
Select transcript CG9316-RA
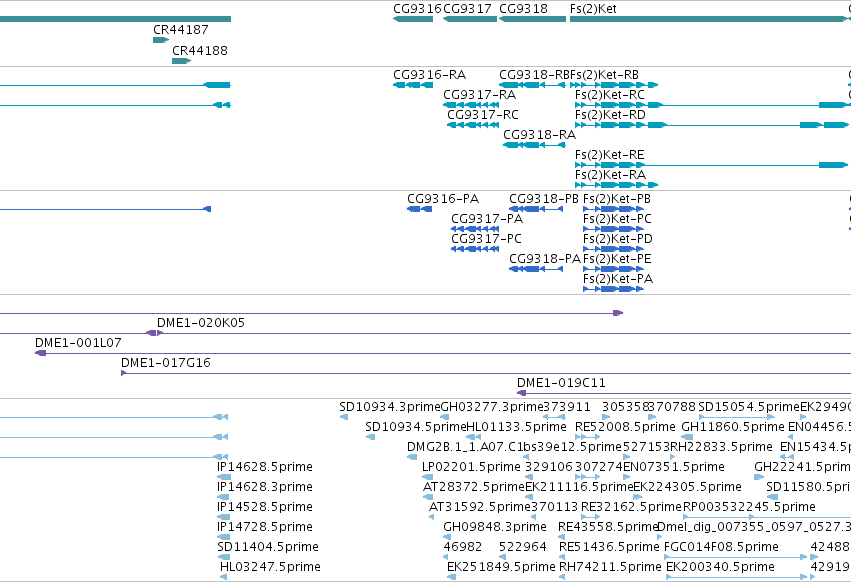[413, 85]
